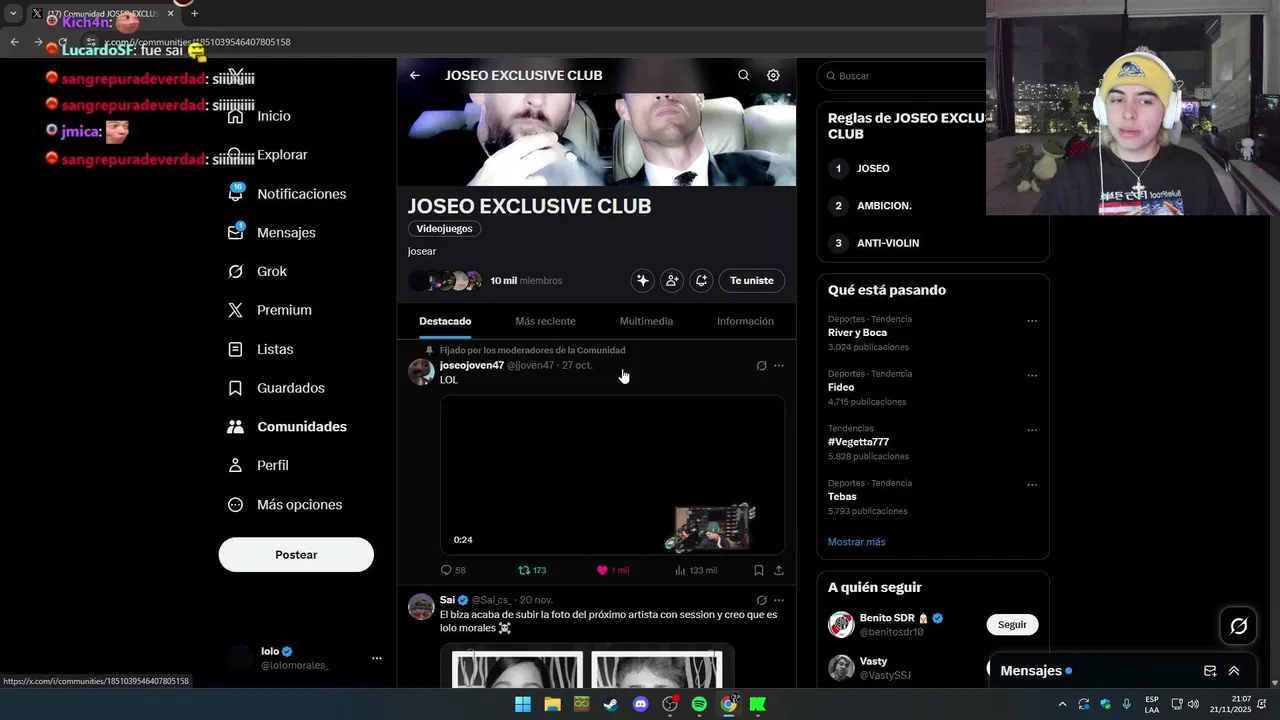Viewport: 1280px width, 720px height.
Task: Open options for Fideo trend
Action: pos(1032,376)
